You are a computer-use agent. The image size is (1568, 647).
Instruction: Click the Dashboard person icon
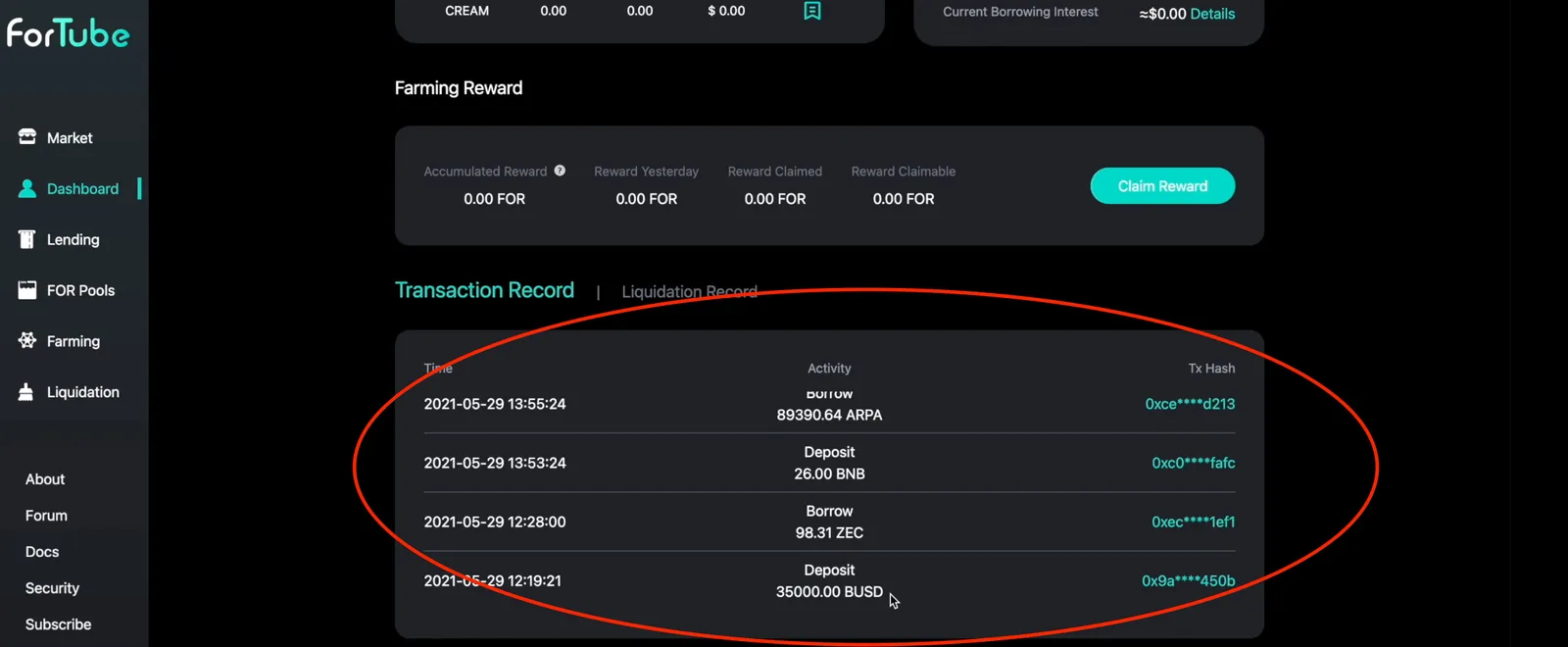(x=27, y=188)
